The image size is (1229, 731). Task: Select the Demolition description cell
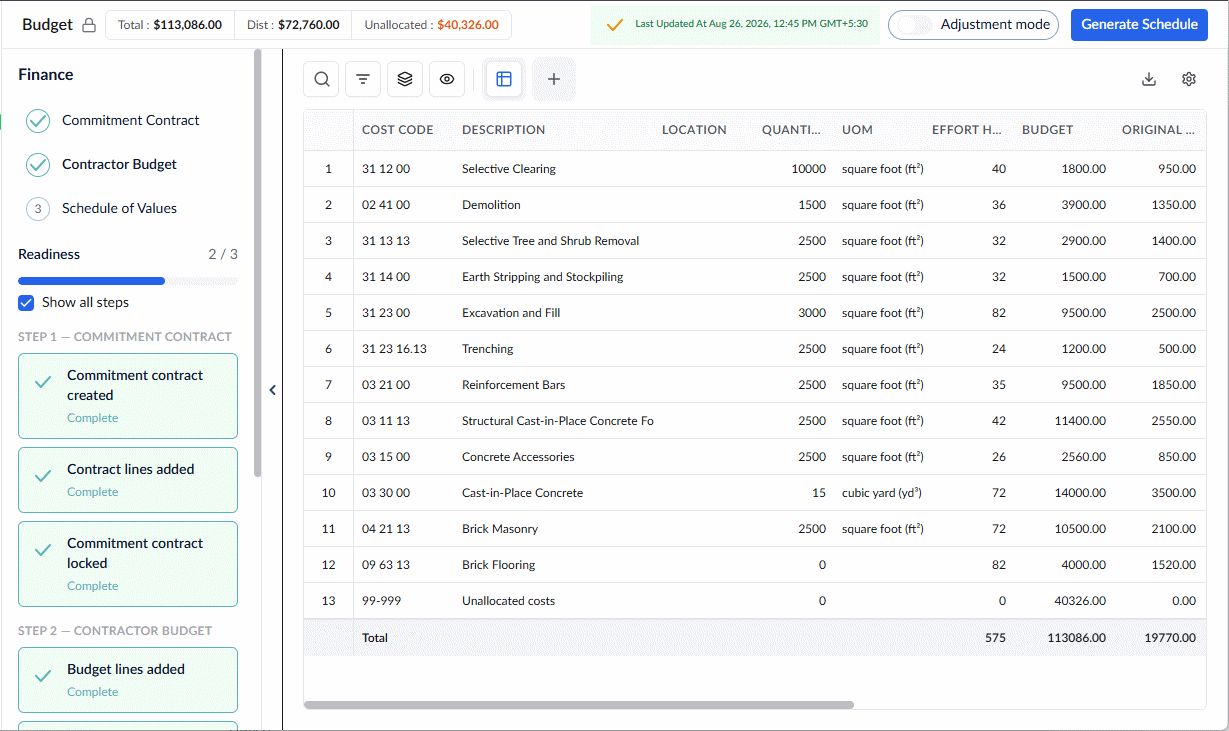point(491,205)
